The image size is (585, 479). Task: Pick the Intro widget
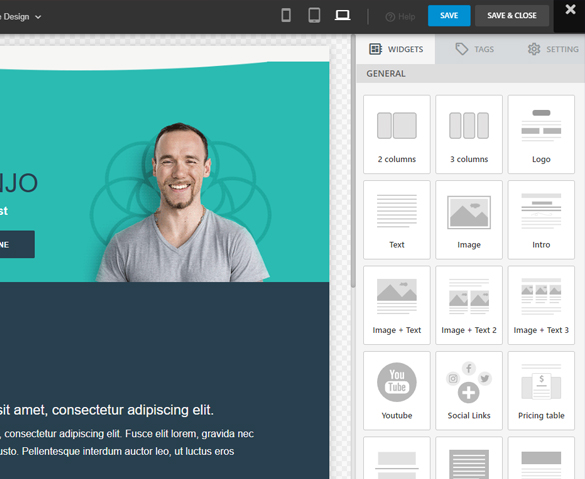click(x=541, y=220)
